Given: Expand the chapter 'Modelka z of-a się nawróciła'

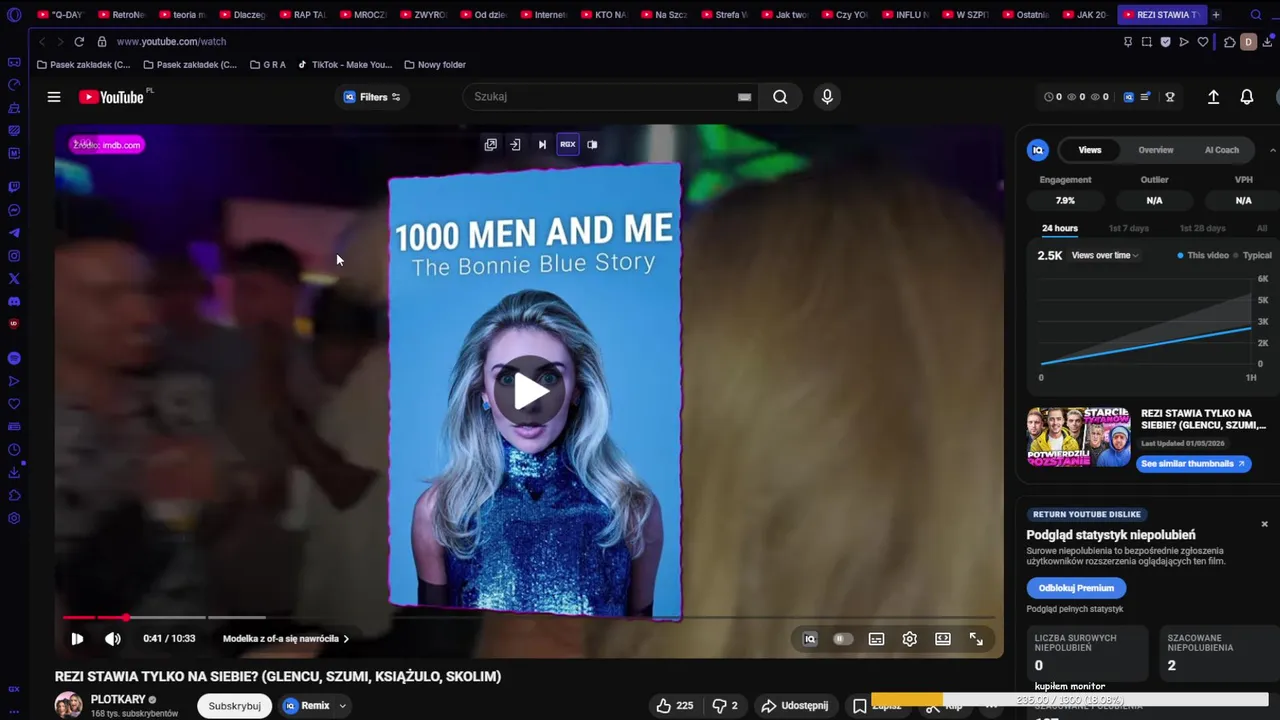Looking at the screenshot, I should [286, 639].
